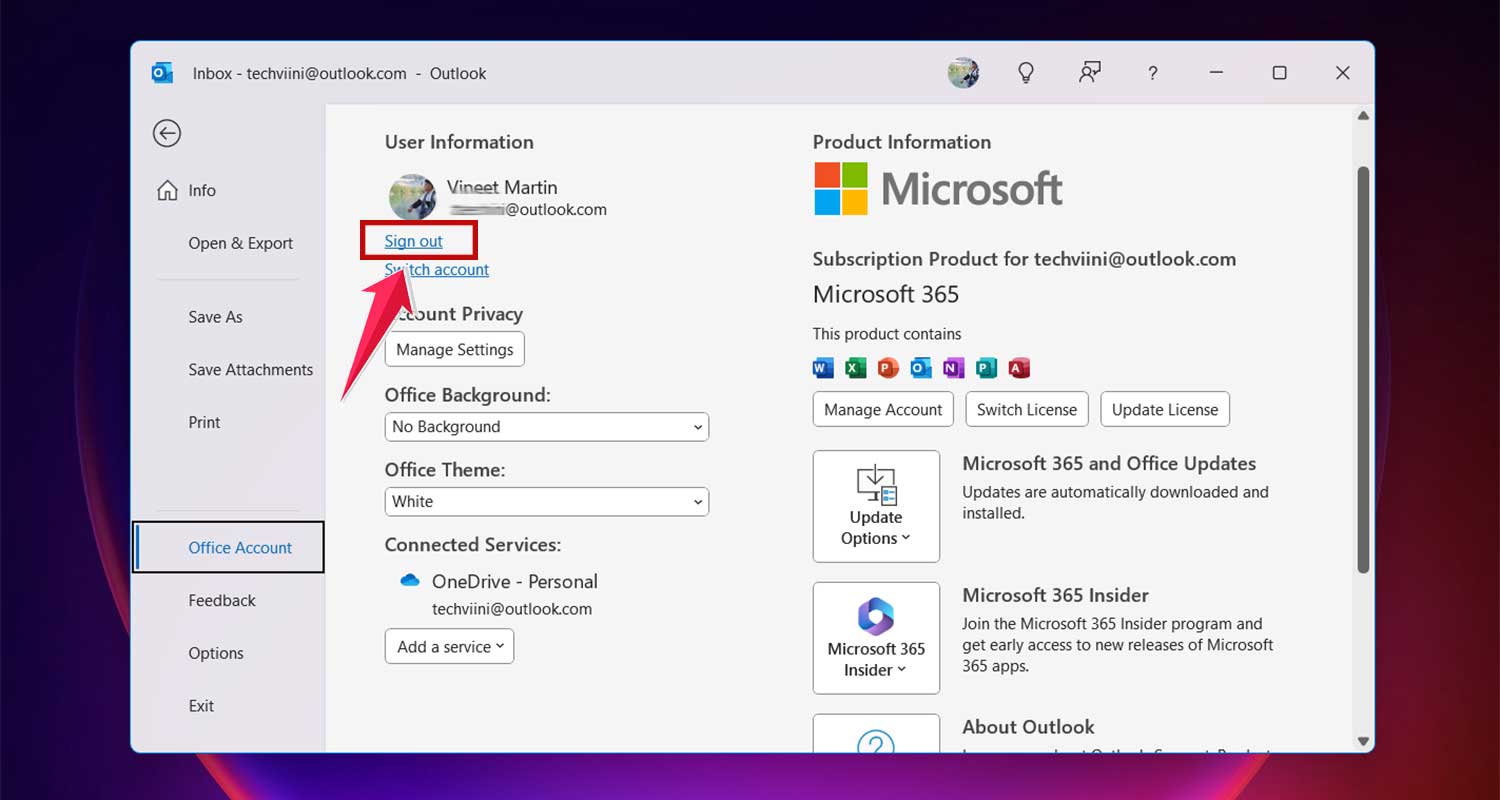Click Switch License
Screen dimensions: 1500x800
(x=1026, y=409)
